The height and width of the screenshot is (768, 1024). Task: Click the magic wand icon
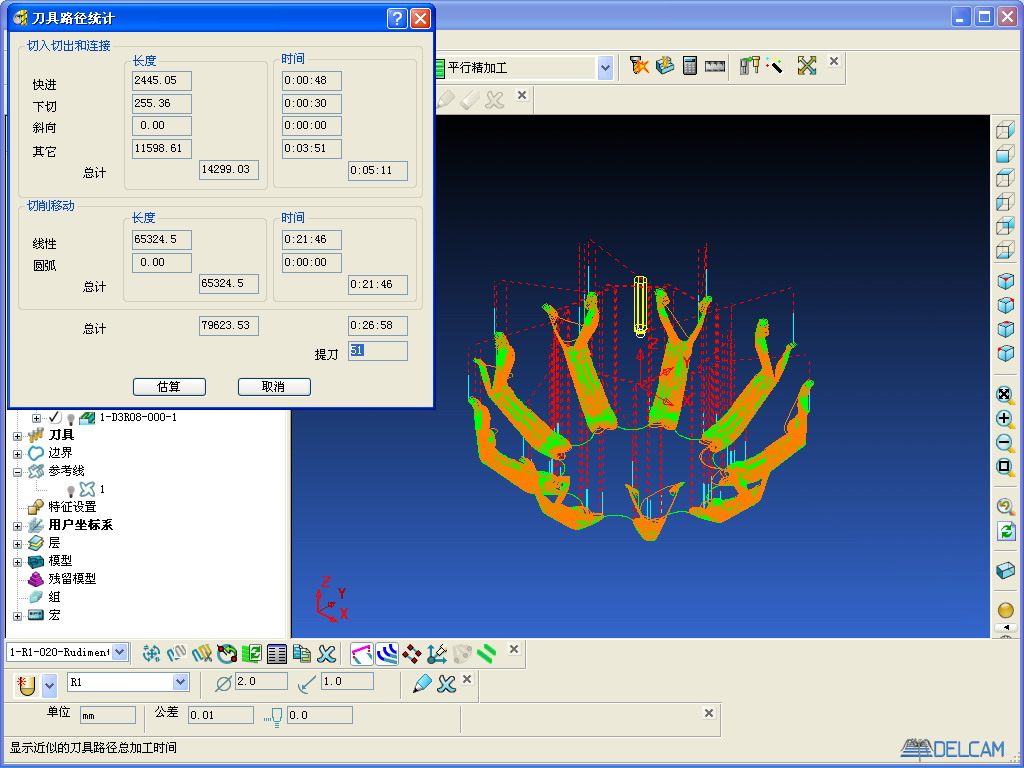pyautogui.click(x=775, y=65)
